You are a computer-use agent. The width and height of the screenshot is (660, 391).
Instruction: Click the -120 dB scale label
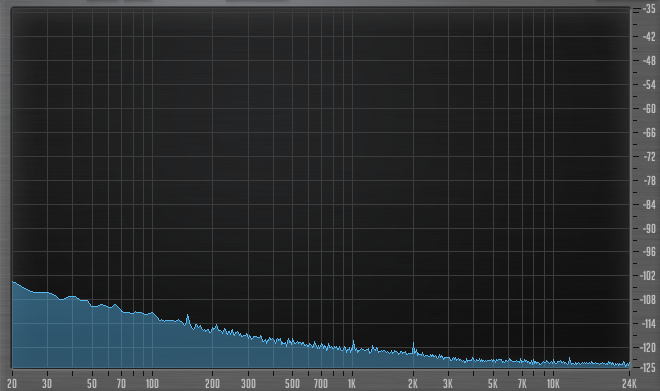tap(648, 348)
